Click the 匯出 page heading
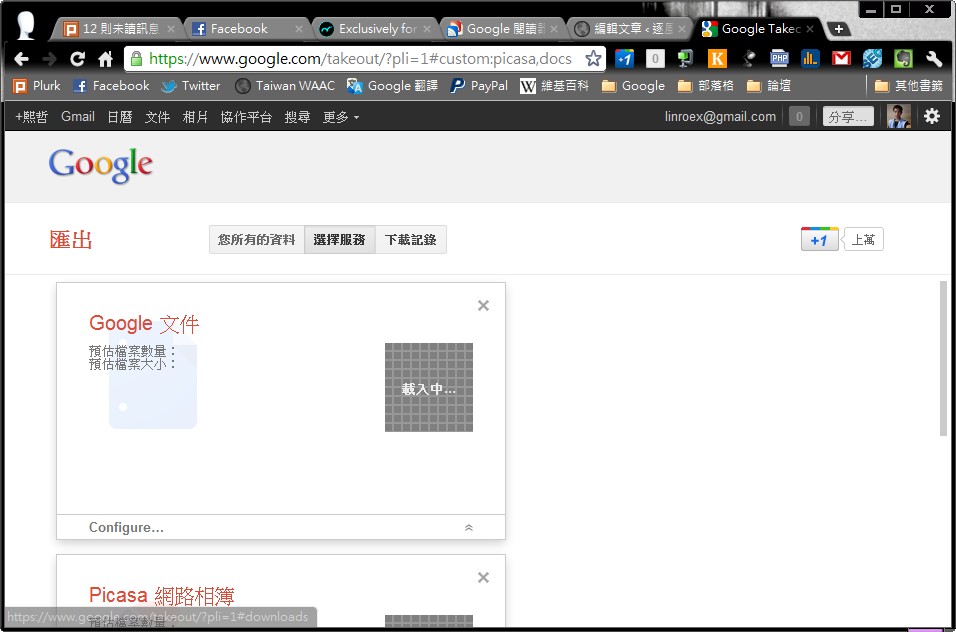The width and height of the screenshot is (956, 632). pos(71,240)
